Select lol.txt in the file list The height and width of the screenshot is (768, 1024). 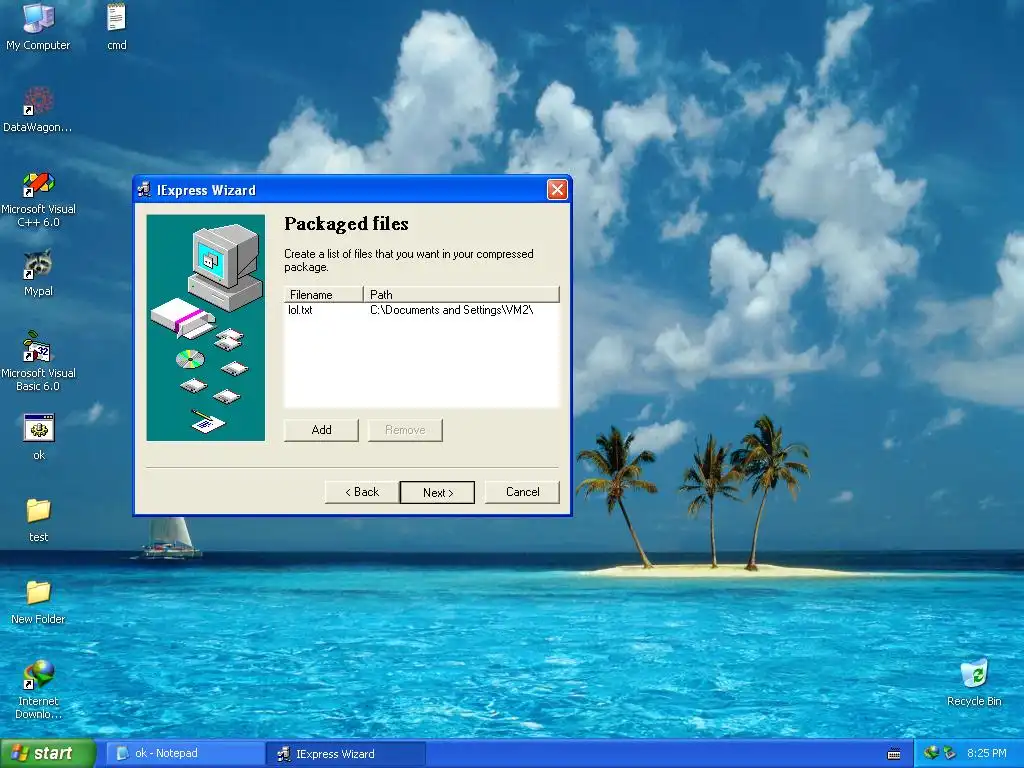point(300,310)
